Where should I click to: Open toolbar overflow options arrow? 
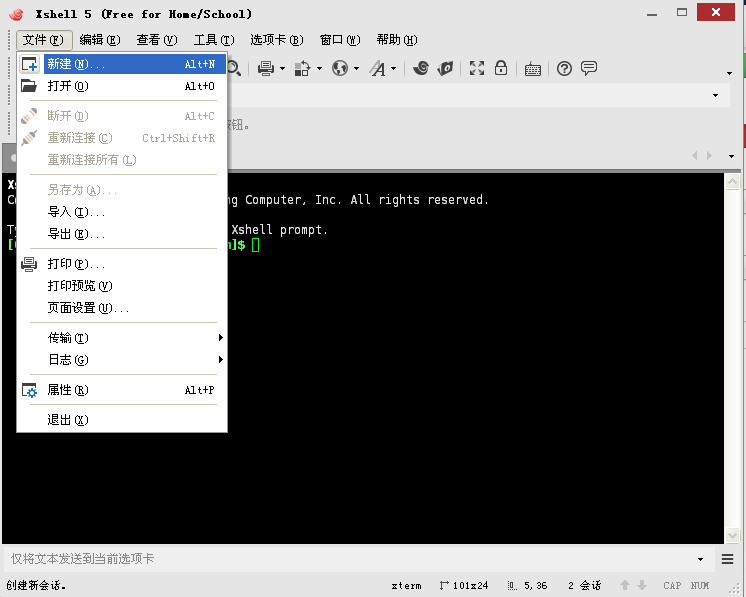729,73
